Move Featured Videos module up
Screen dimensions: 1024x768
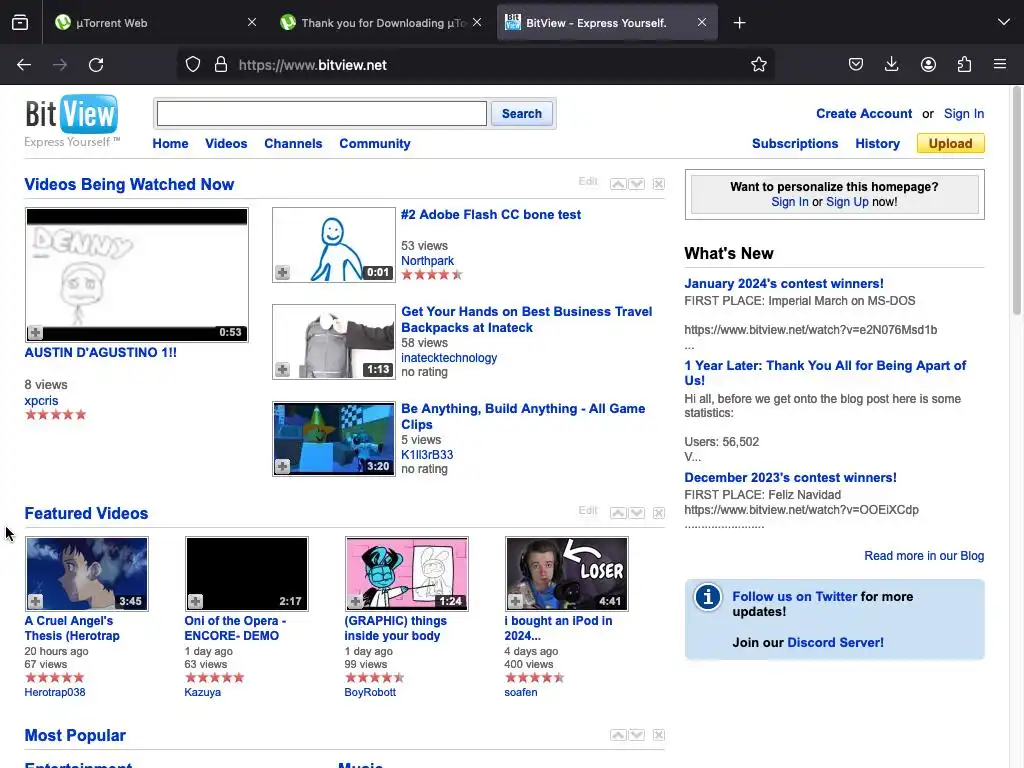tap(618, 513)
